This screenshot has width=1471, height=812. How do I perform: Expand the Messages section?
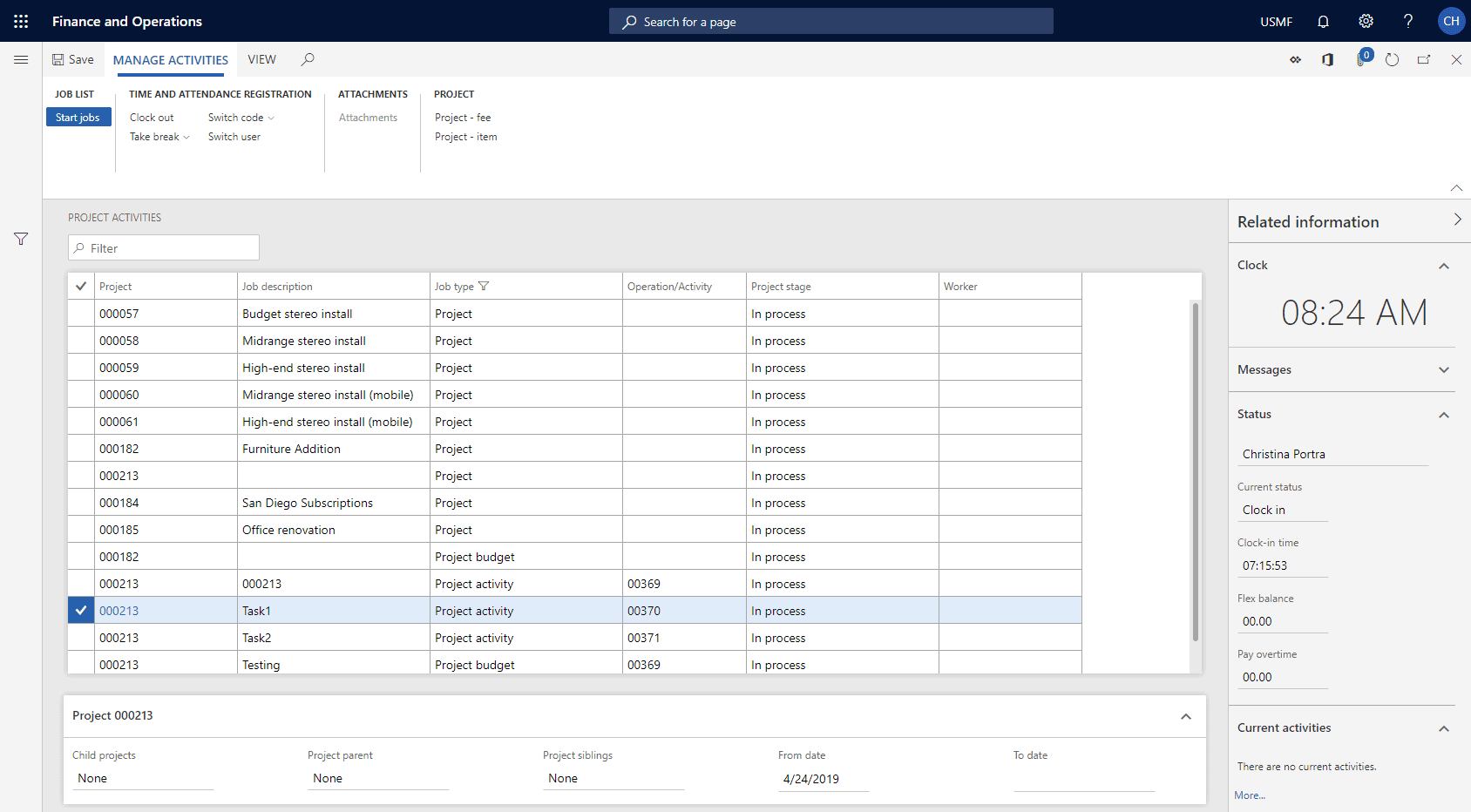(1444, 370)
